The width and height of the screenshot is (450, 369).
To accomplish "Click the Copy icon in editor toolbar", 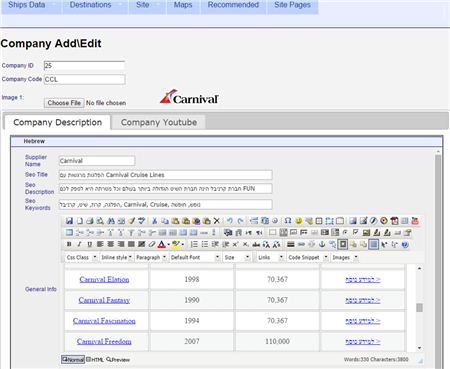I will pos(165,221).
